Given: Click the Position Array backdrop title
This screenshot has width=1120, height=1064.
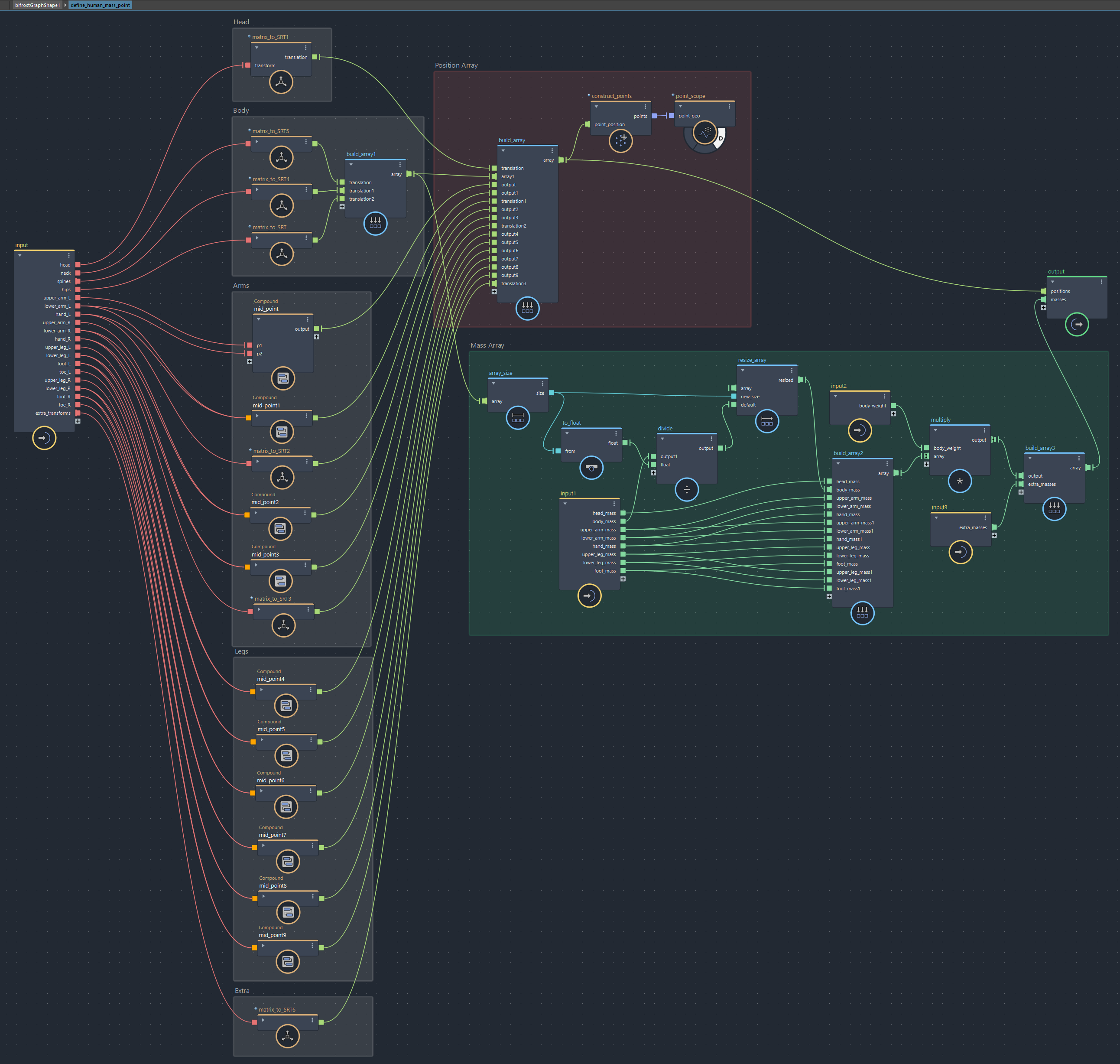Looking at the screenshot, I should 456,65.
